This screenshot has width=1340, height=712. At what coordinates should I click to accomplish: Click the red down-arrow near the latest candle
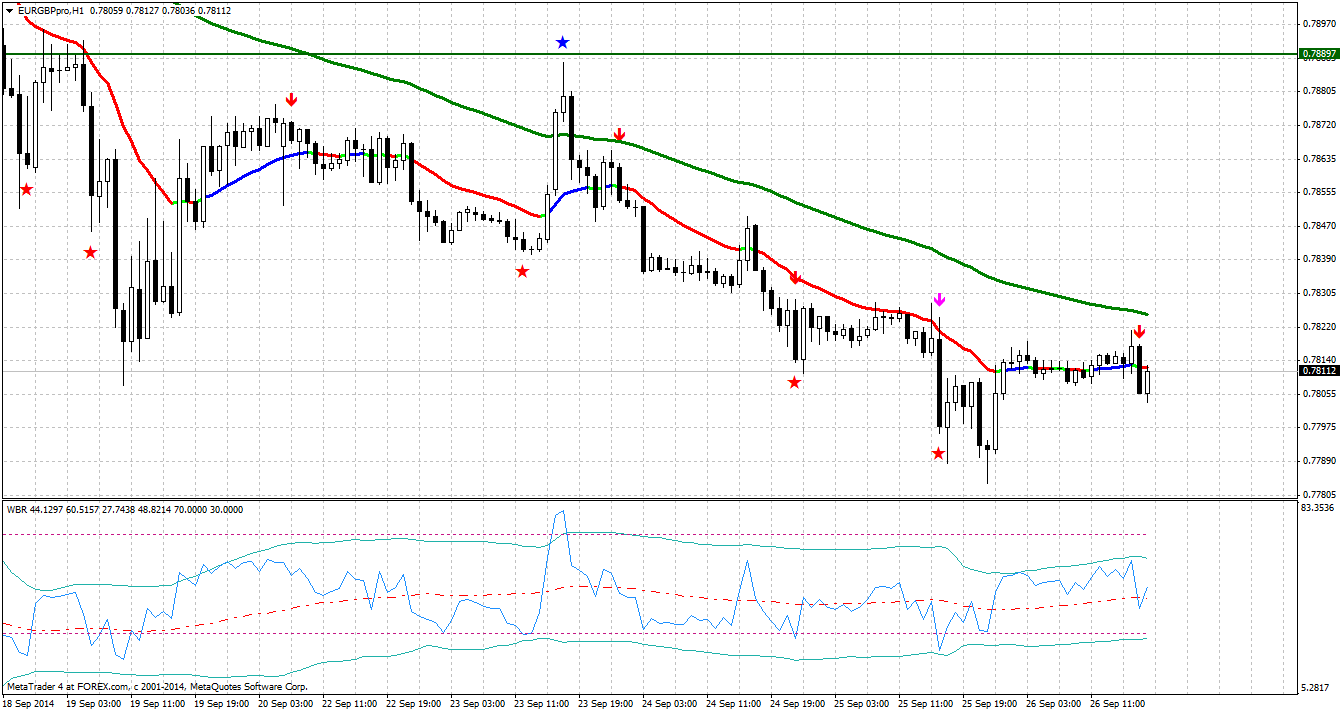pos(1140,329)
